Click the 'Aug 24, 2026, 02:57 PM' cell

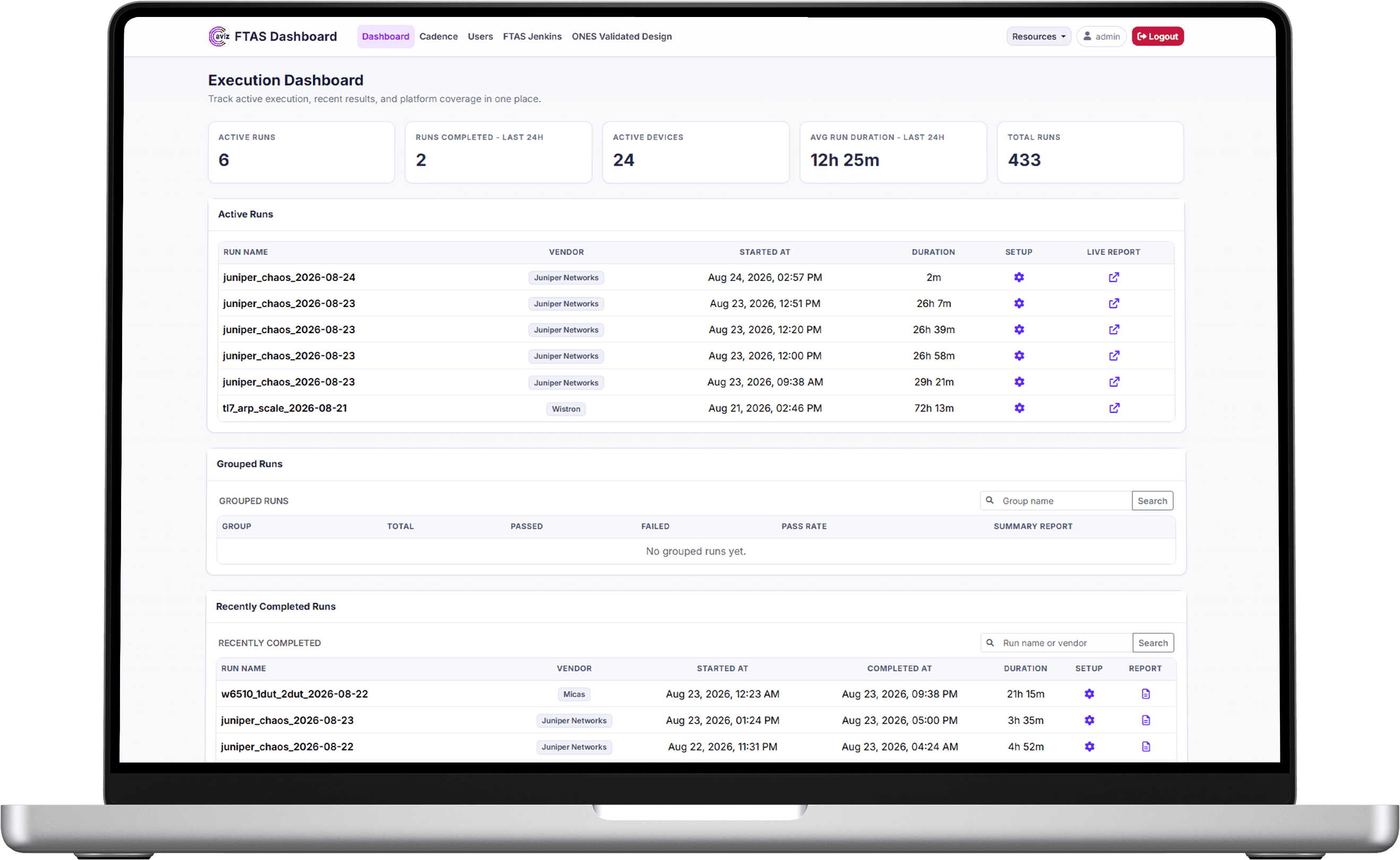[x=765, y=277]
